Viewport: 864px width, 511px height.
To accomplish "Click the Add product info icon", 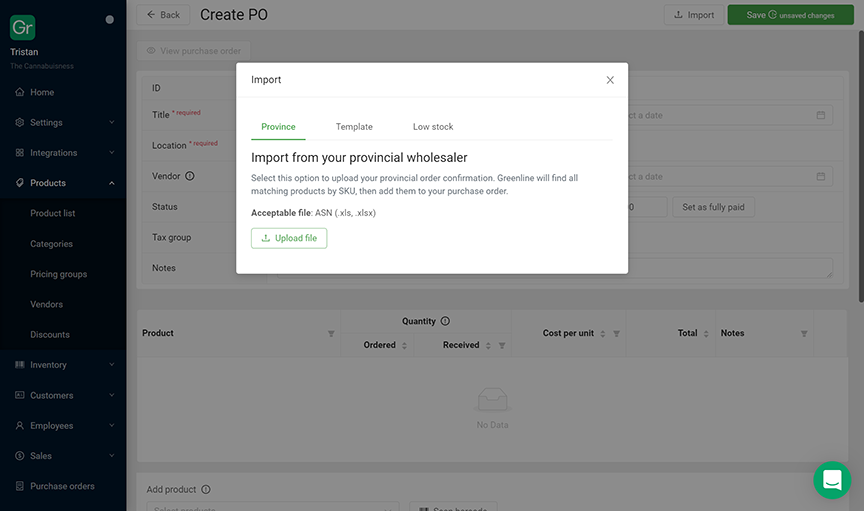I will (x=206, y=490).
